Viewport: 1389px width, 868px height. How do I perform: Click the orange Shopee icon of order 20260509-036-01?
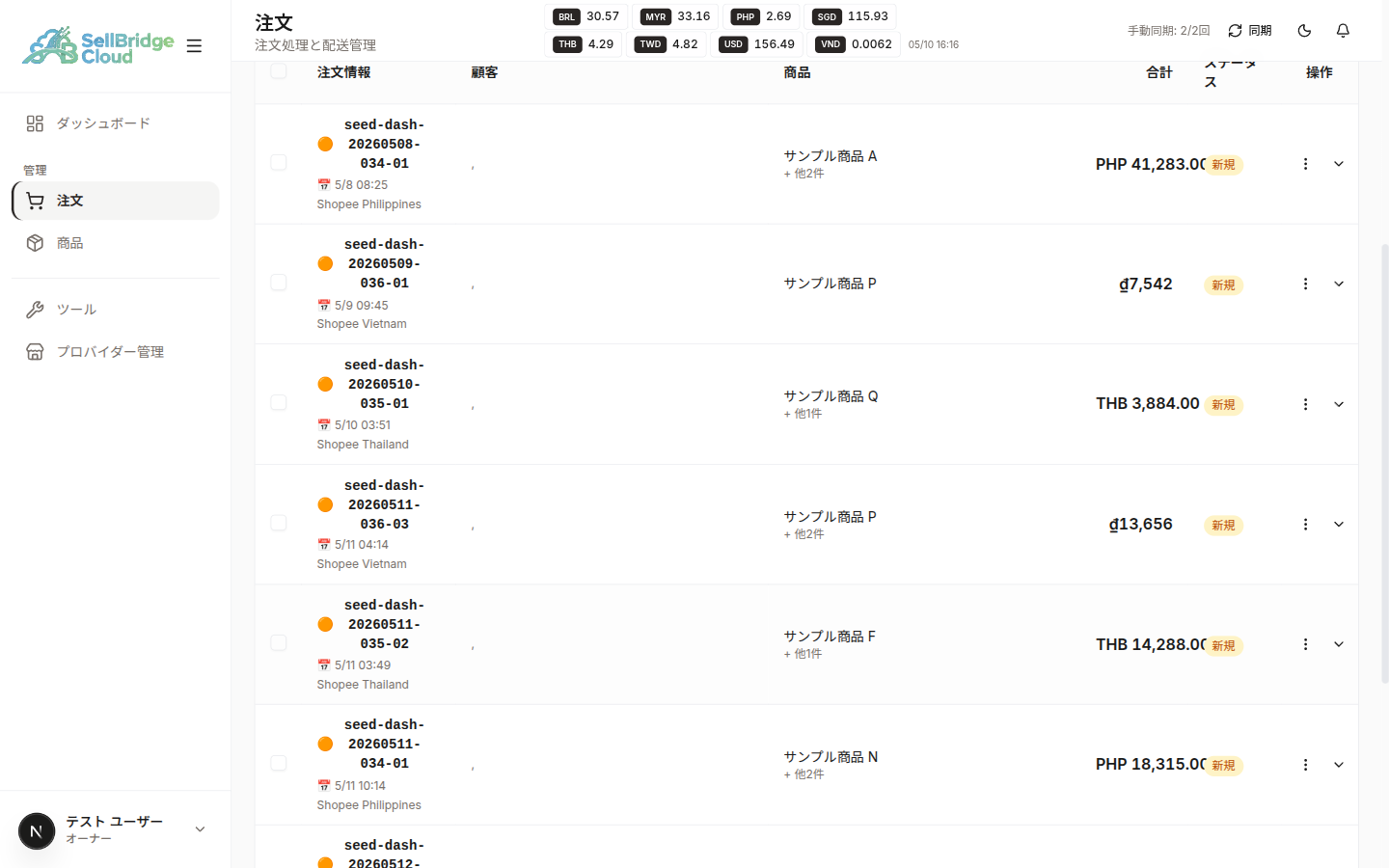[x=325, y=263]
